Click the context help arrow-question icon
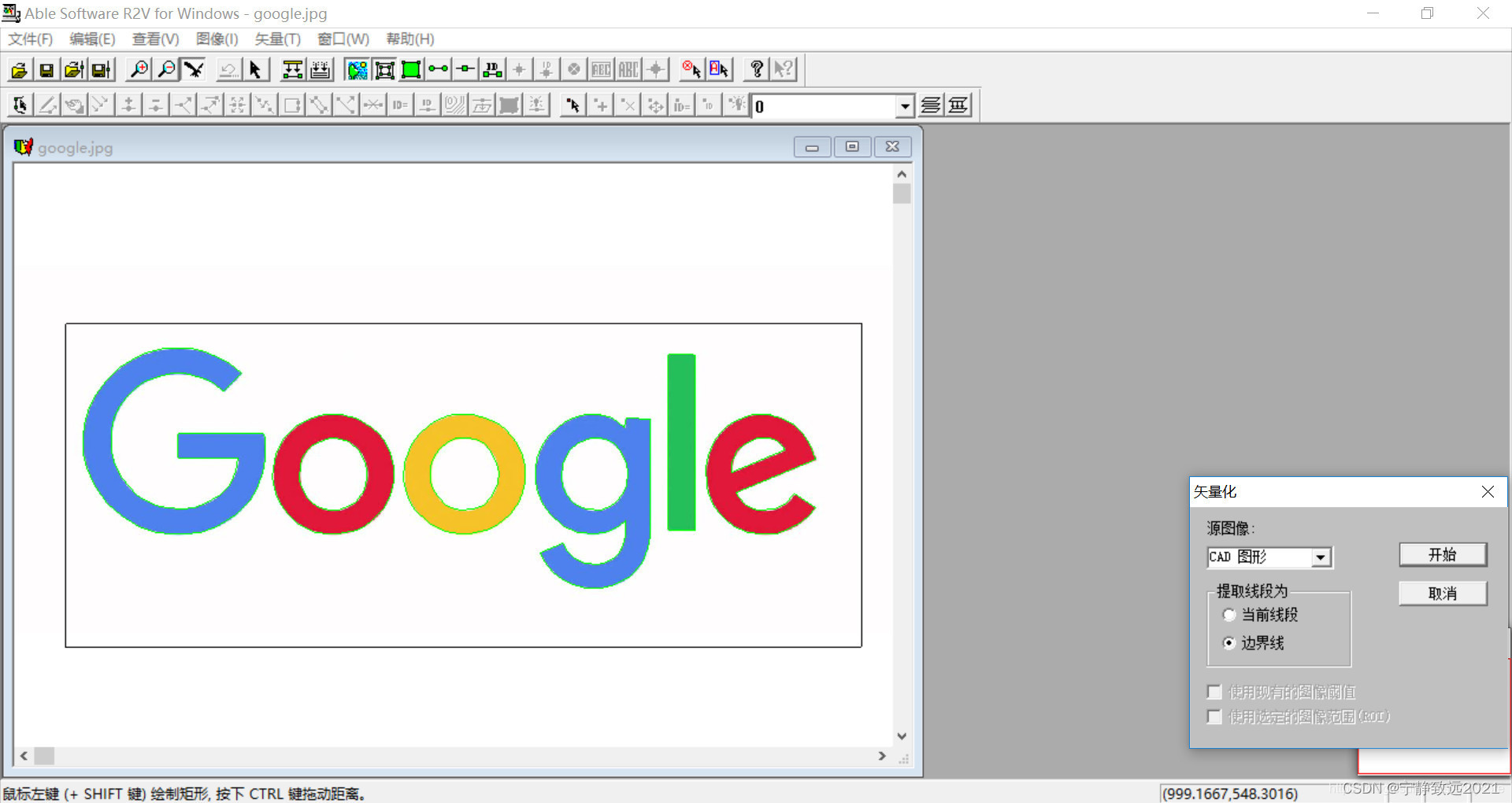 pyautogui.click(x=784, y=70)
